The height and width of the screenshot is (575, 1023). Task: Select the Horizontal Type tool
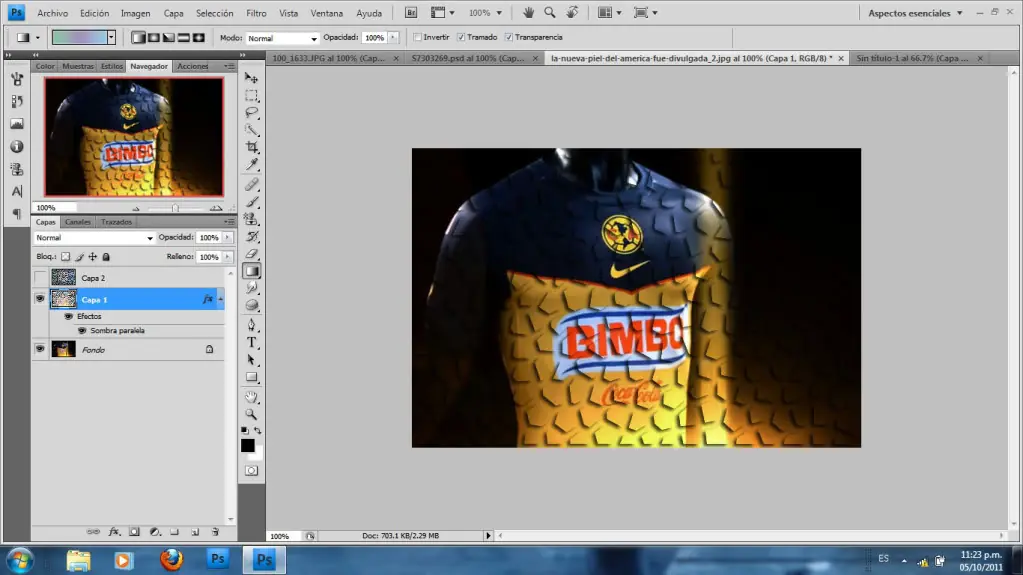[x=251, y=342]
